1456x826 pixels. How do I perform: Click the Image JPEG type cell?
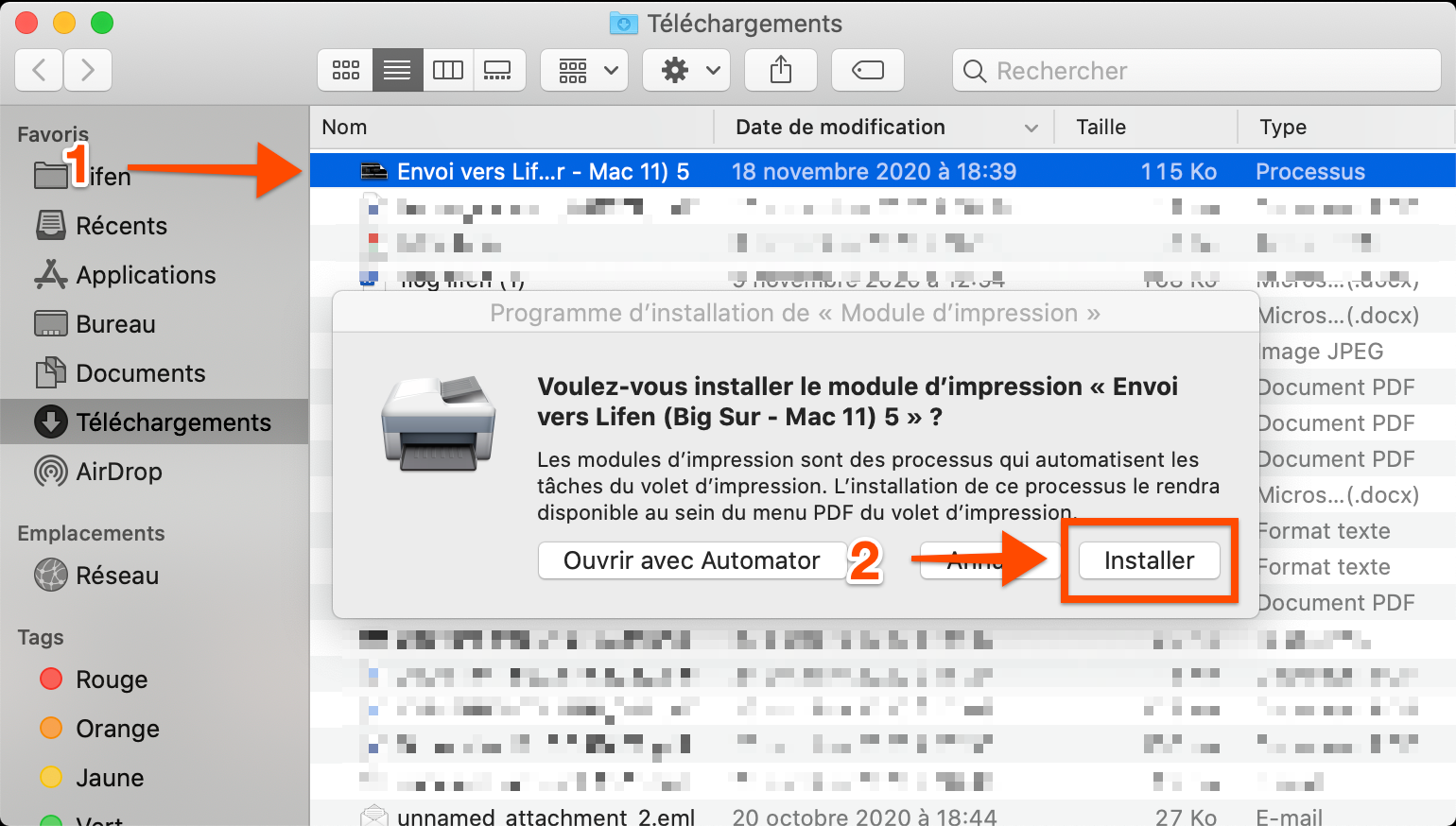(1323, 352)
